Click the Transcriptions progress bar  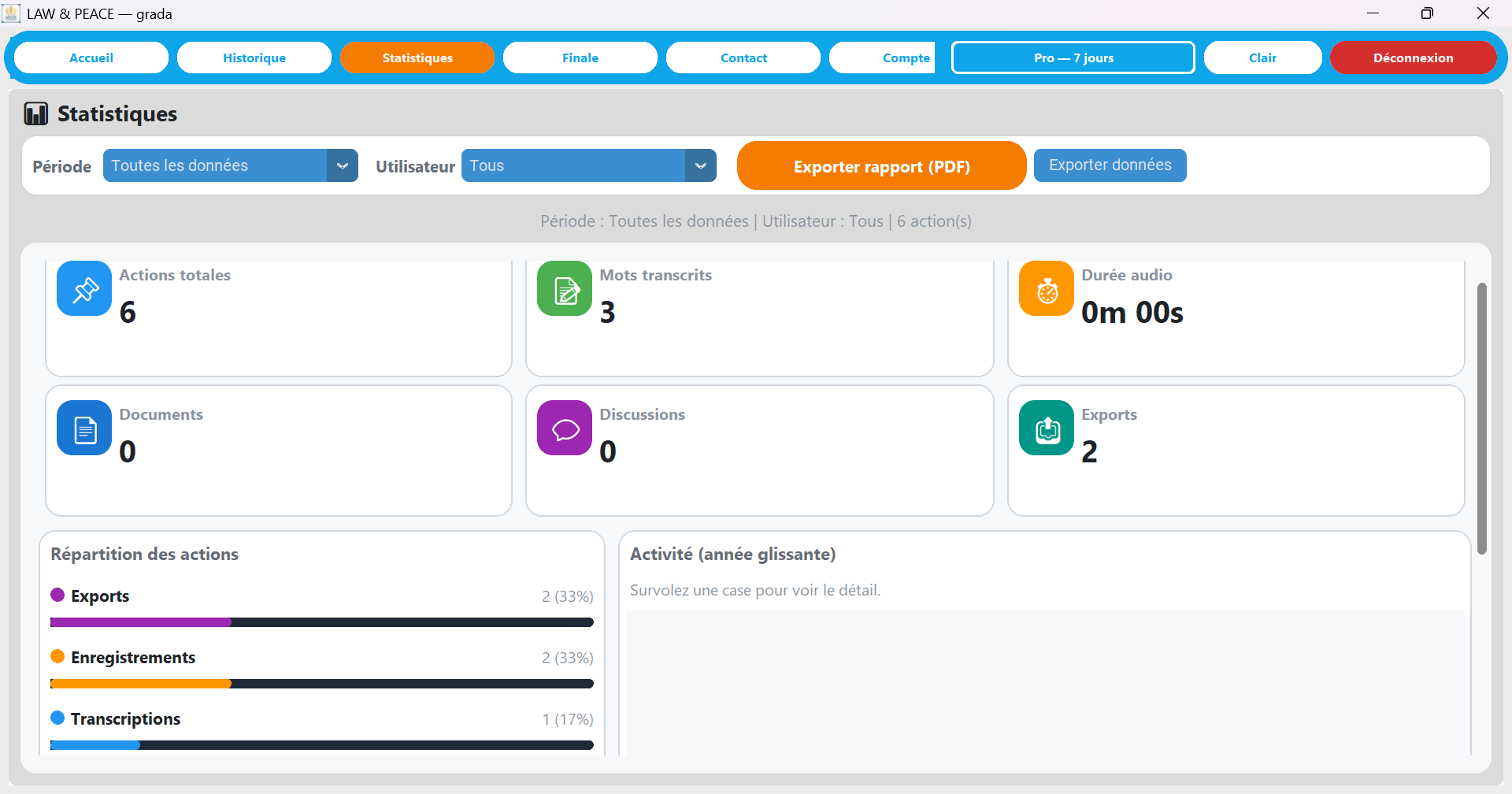click(322, 745)
